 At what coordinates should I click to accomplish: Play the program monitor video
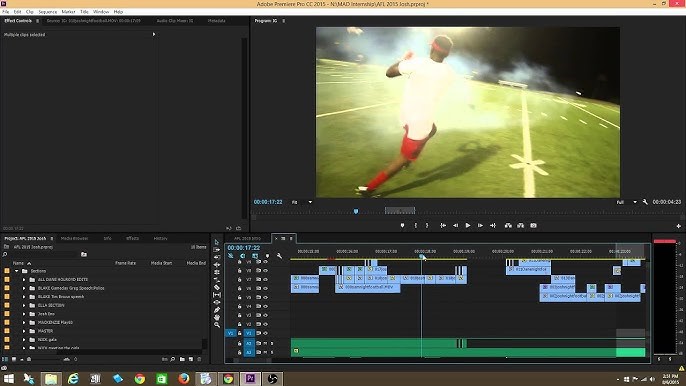click(468, 225)
